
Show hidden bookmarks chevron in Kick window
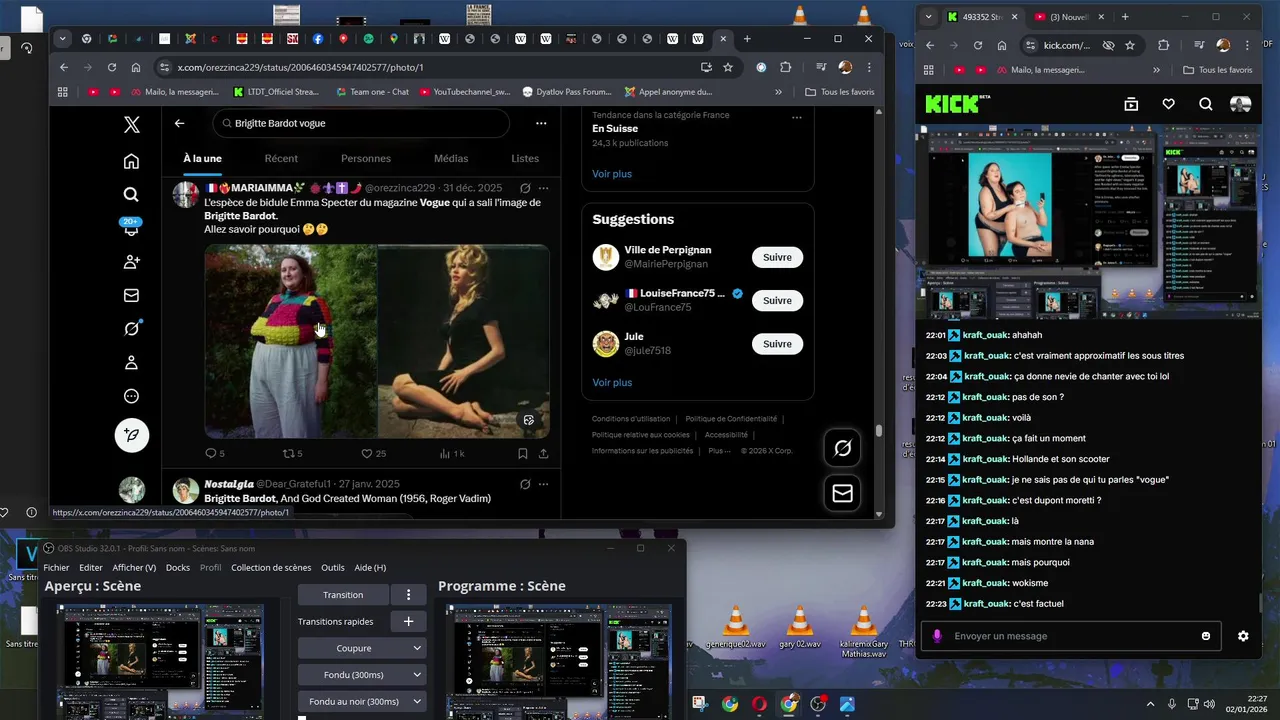[x=1156, y=70]
